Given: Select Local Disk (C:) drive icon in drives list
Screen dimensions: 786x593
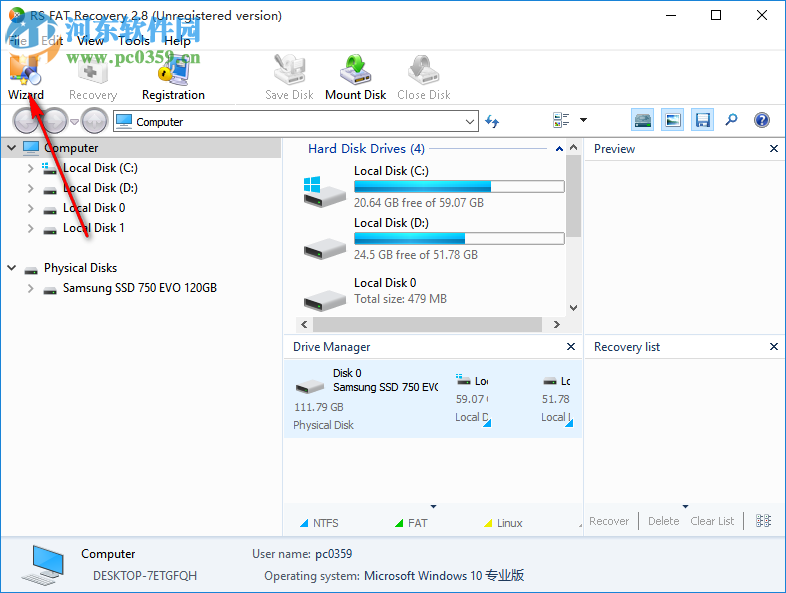Looking at the screenshot, I should tap(324, 191).
